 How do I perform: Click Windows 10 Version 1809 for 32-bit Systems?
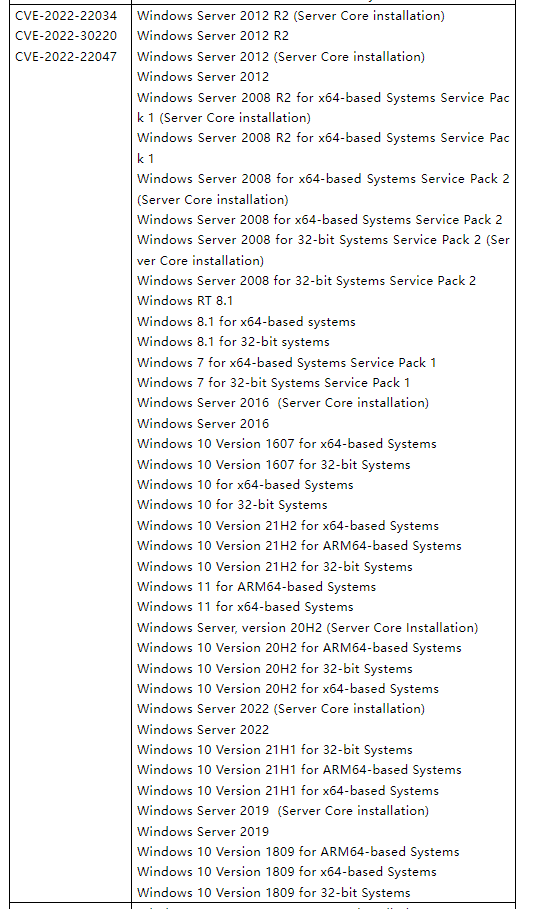point(274,893)
